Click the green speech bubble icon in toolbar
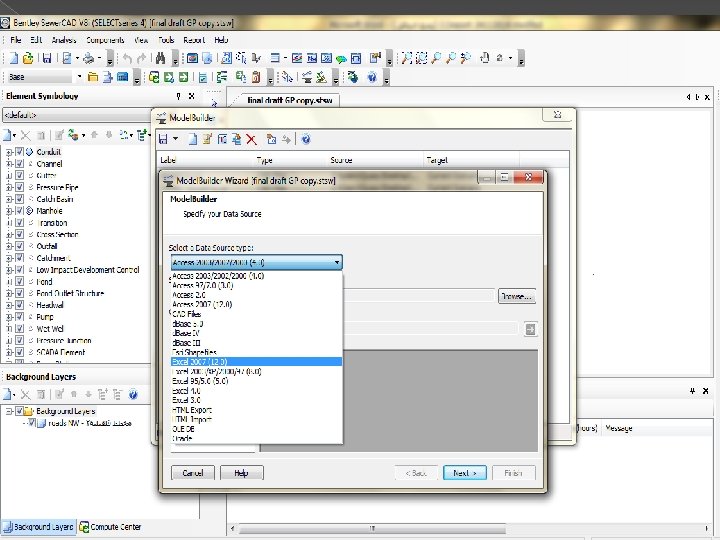 point(341,58)
